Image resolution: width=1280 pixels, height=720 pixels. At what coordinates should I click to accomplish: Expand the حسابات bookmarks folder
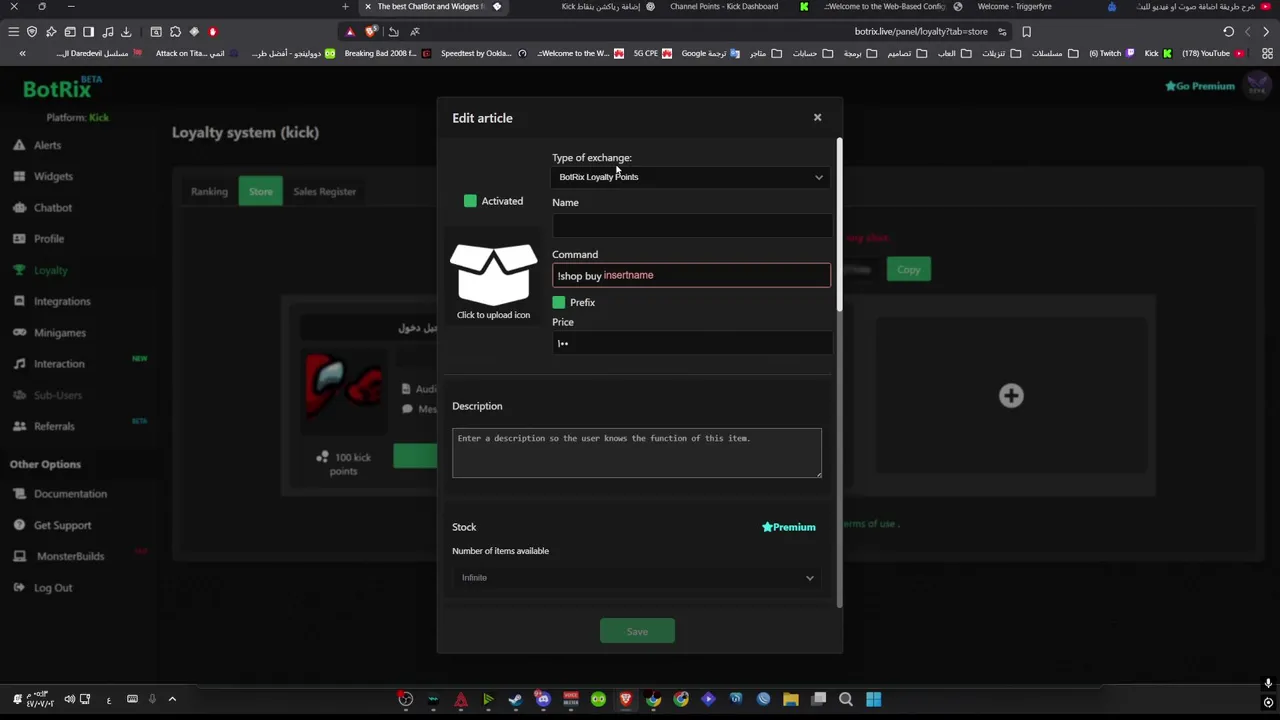tap(813, 53)
